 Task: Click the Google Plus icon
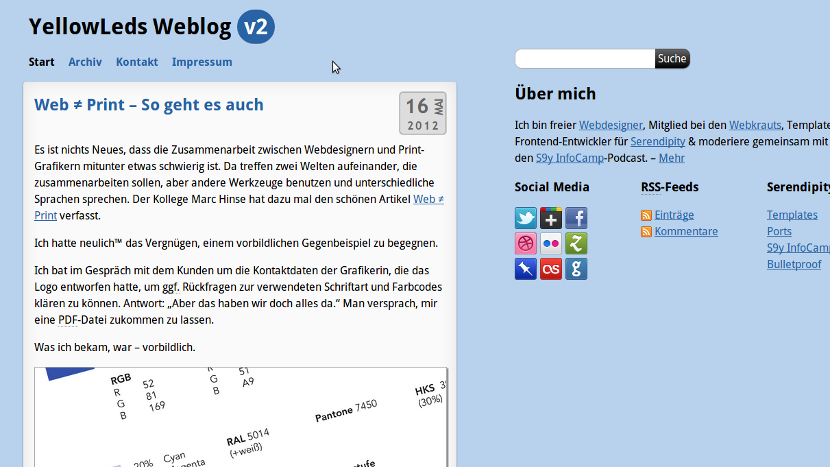coord(551,219)
